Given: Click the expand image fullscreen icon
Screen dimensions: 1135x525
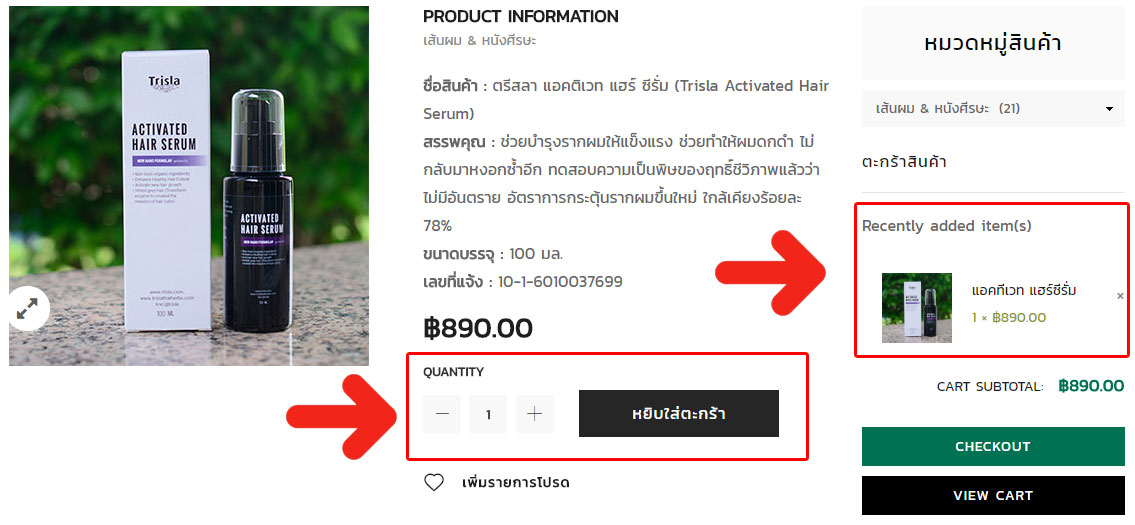Looking at the screenshot, I should pos(27,308).
